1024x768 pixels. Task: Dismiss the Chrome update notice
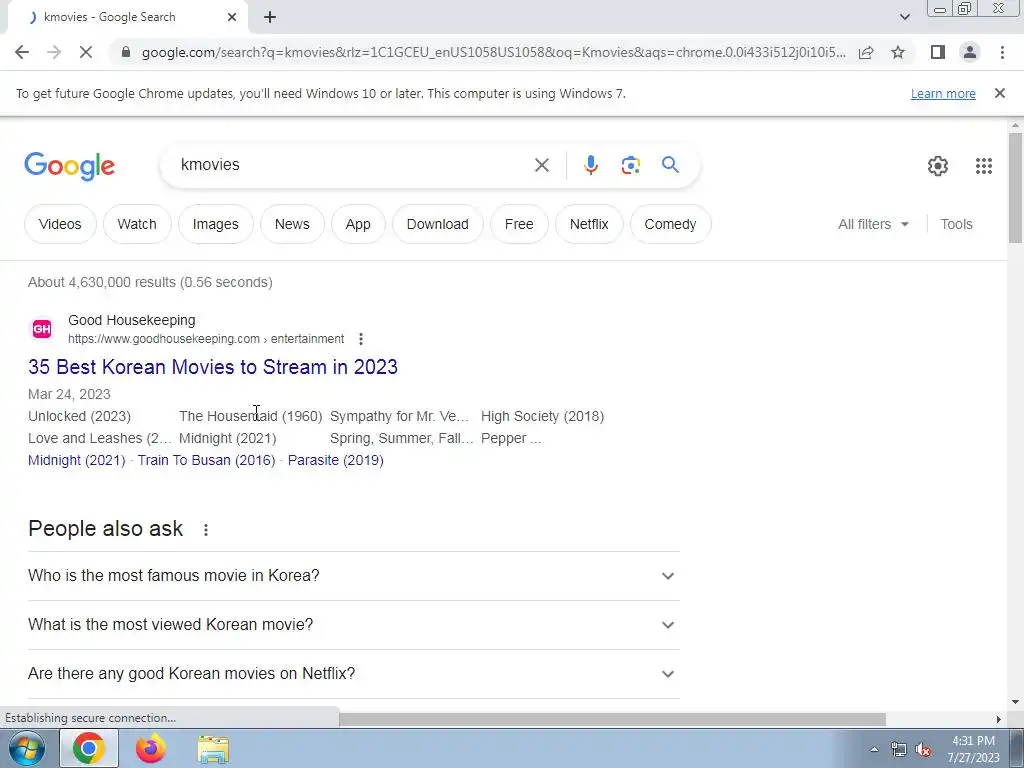999,93
